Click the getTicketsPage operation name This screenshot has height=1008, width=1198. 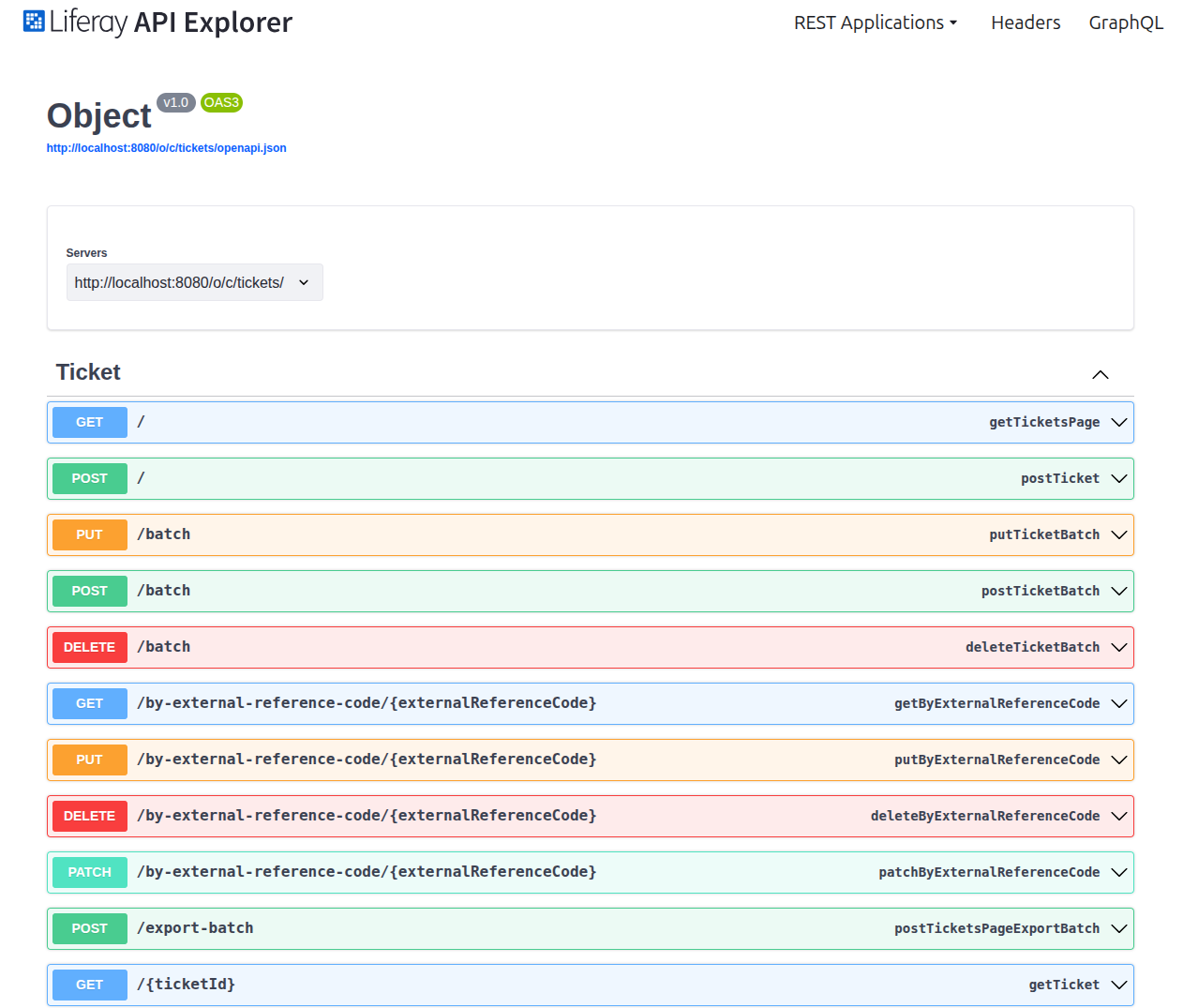coord(1044,422)
